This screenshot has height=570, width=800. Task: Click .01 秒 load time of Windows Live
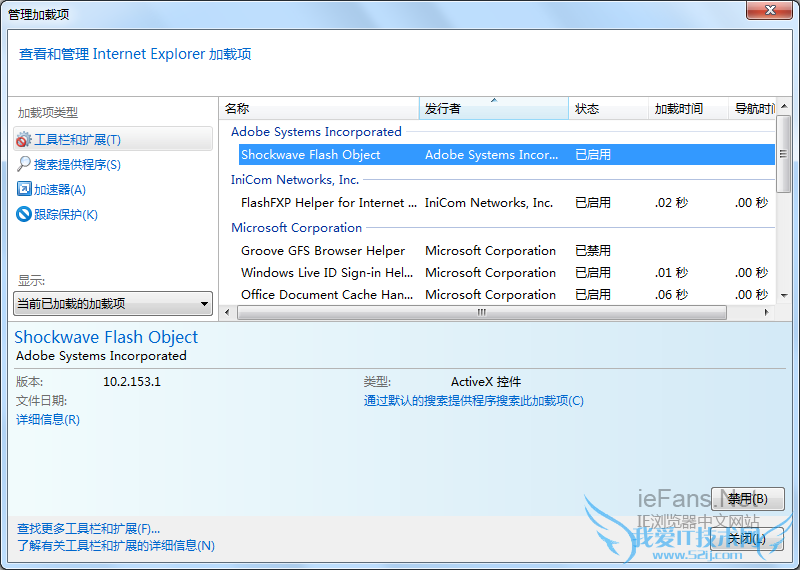coord(671,272)
